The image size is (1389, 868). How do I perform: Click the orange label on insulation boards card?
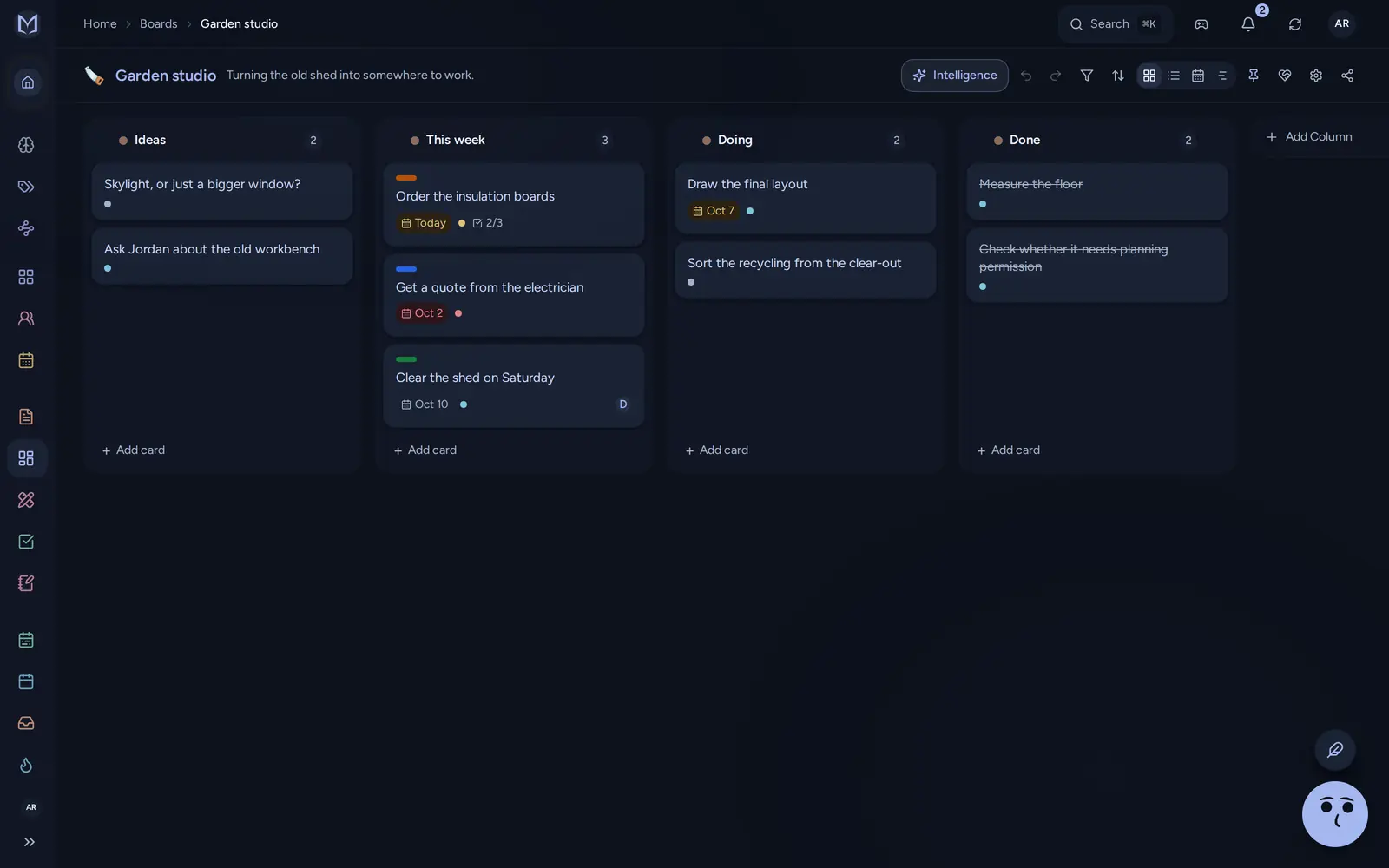pyautogui.click(x=406, y=178)
